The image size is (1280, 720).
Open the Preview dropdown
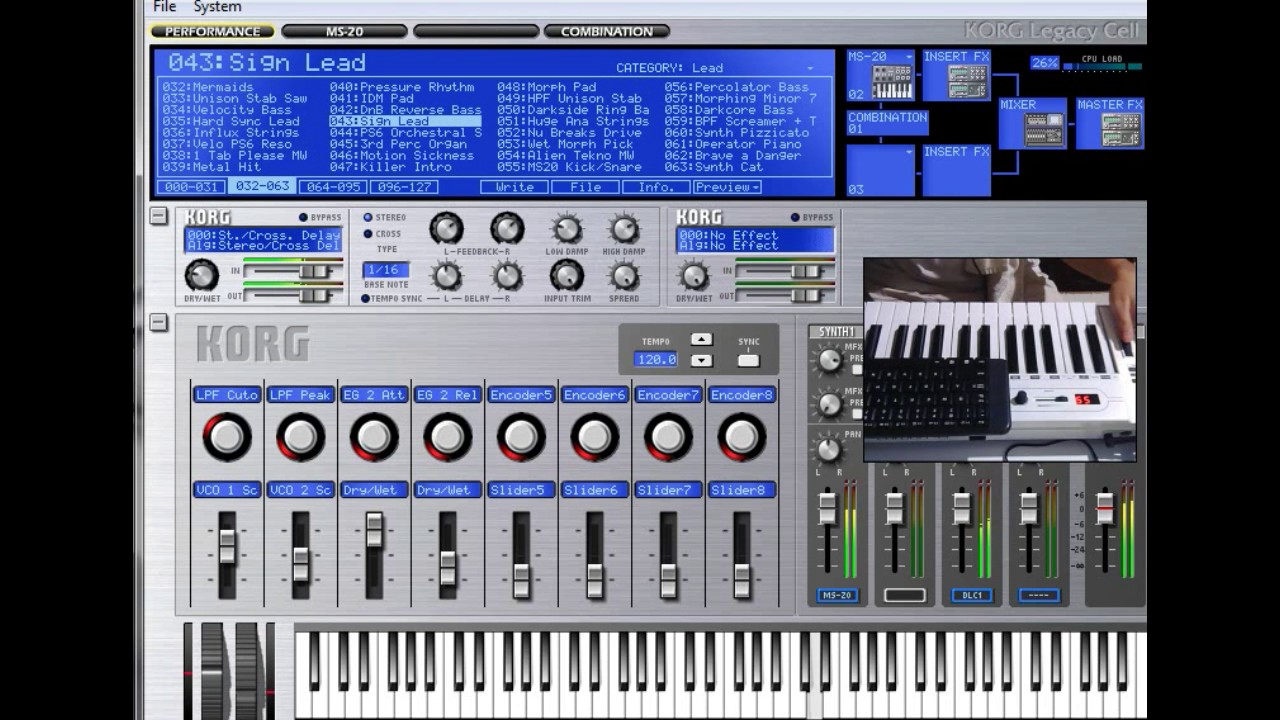pyautogui.click(x=727, y=187)
